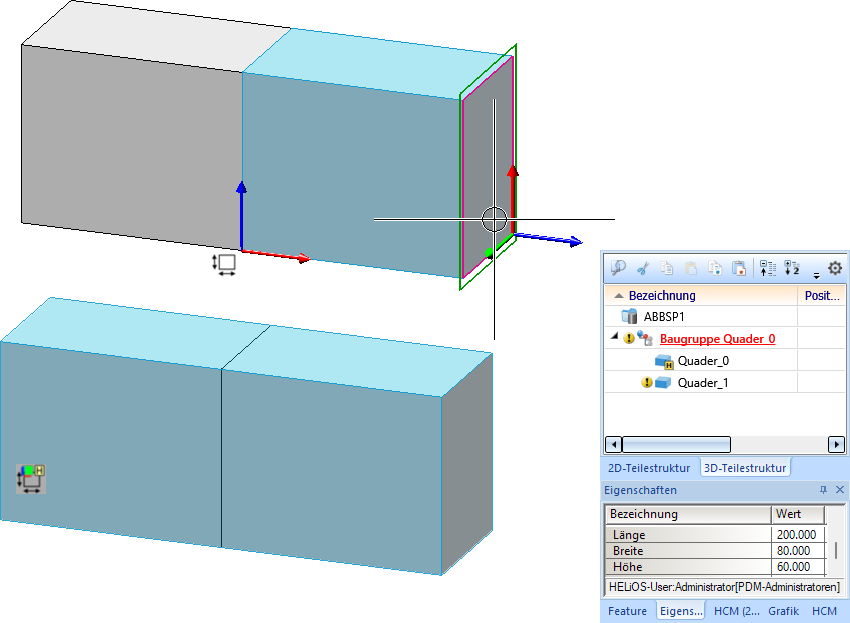Click the Höhe value 60.000
The width and height of the screenshot is (850, 623).
(x=793, y=567)
